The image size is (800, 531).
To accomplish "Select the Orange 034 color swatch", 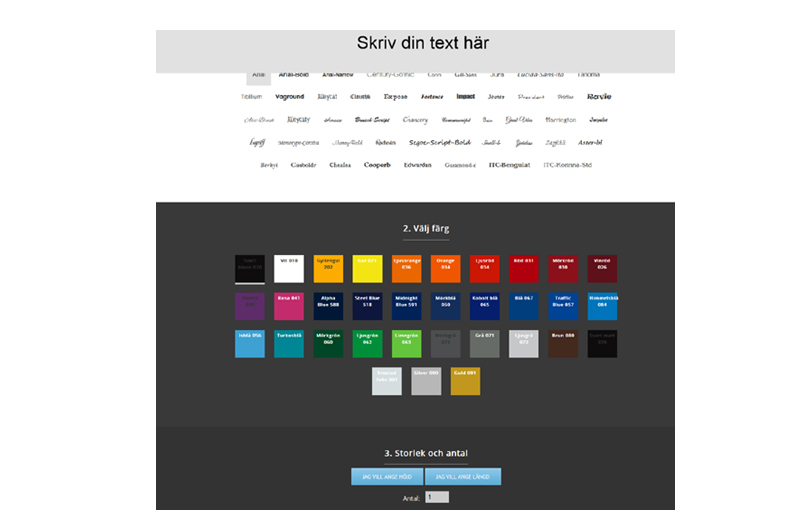I will coord(446,269).
